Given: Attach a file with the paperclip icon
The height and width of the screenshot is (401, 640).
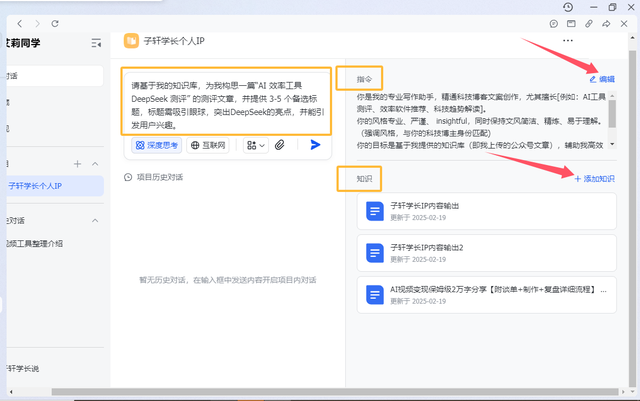Looking at the screenshot, I should 280,145.
